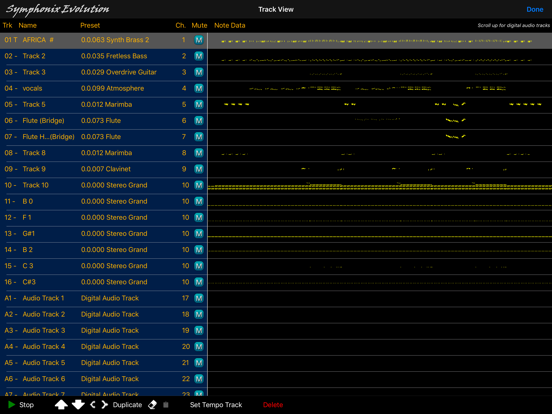Click the Done button
552x414 pixels.
point(535,10)
